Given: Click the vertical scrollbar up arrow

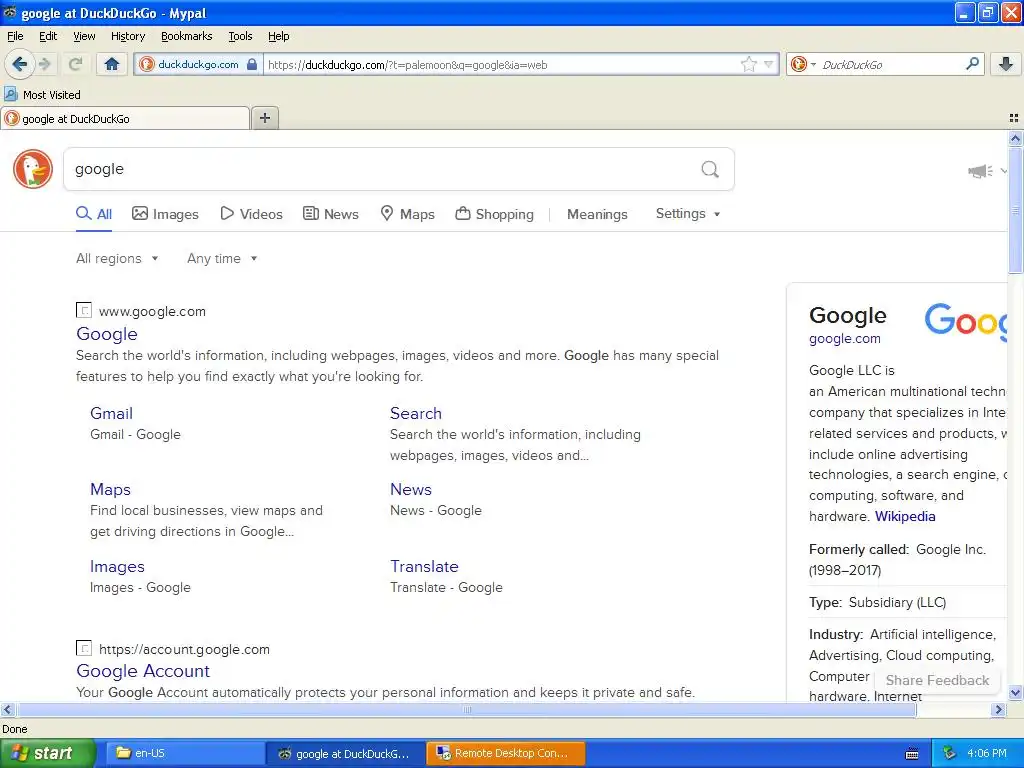Looking at the screenshot, I should click(1015, 138).
